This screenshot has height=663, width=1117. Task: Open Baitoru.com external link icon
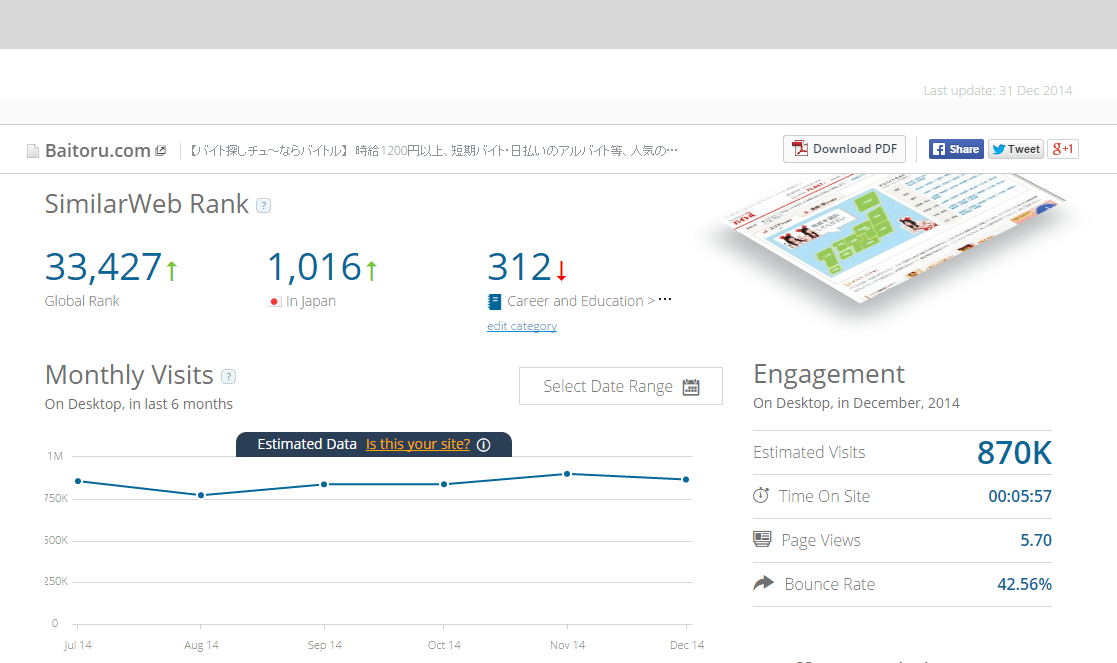(x=160, y=150)
